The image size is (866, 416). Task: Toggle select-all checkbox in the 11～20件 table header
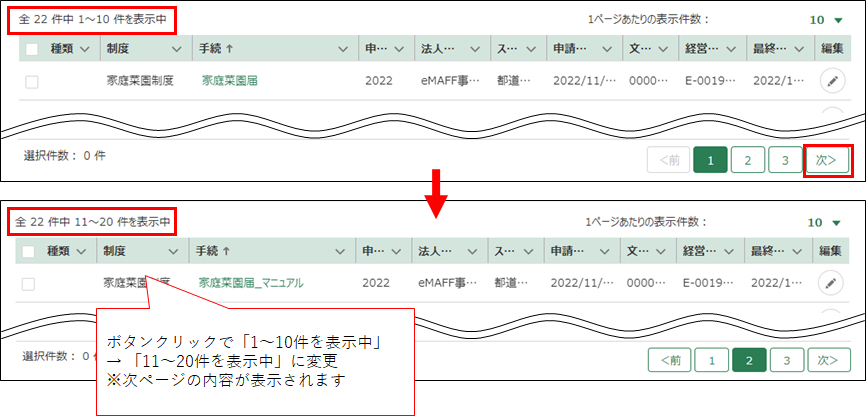click(x=29, y=252)
